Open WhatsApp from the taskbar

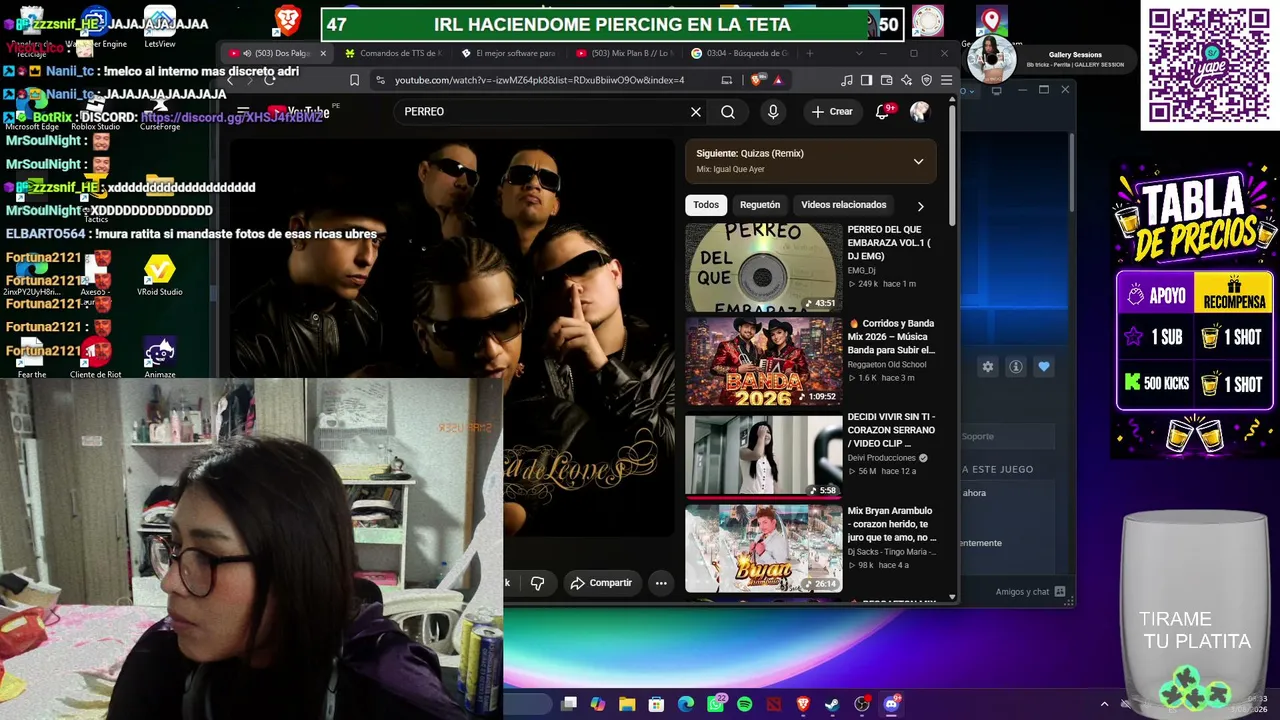pos(716,704)
